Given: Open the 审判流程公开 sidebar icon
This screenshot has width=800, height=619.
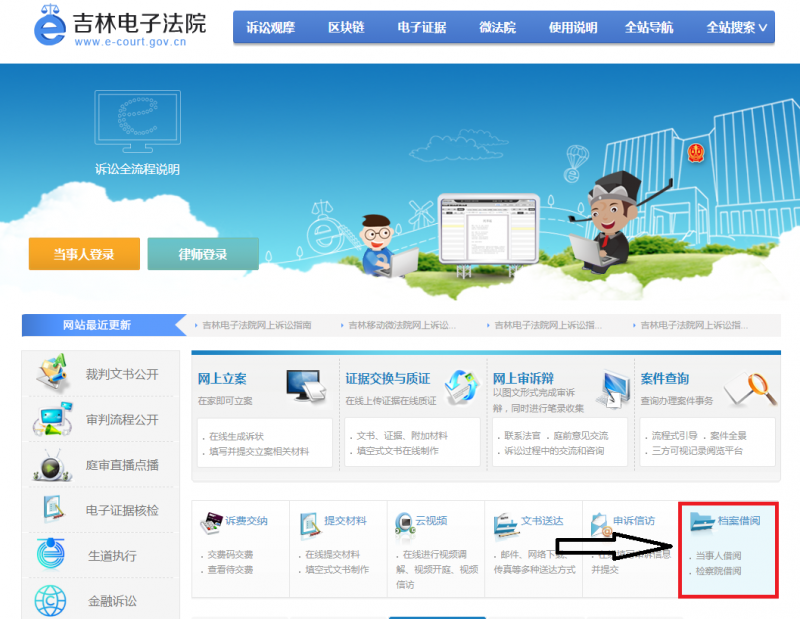Looking at the screenshot, I should tap(52, 419).
